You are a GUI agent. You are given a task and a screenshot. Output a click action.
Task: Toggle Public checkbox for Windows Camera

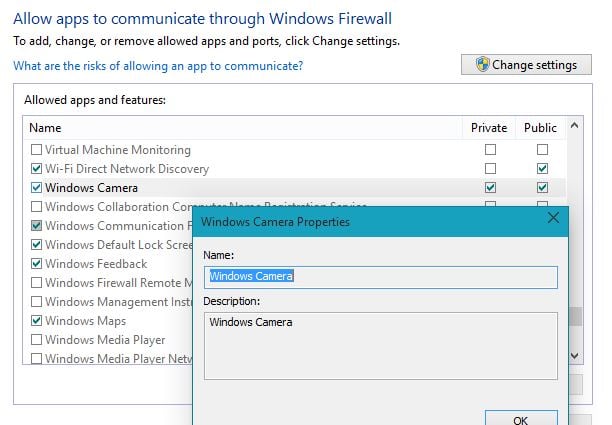coord(542,188)
